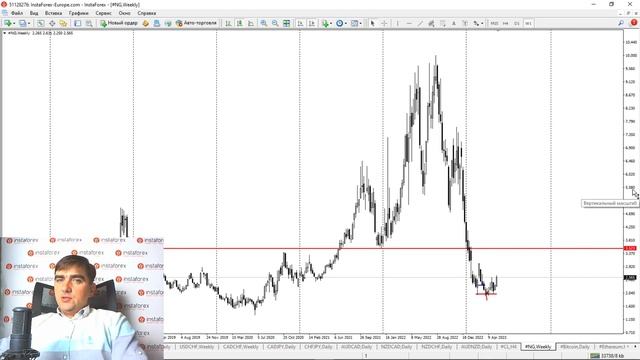The image size is (640, 360).
Task: Toggle chart shift icon
Action: click(x=312, y=23)
